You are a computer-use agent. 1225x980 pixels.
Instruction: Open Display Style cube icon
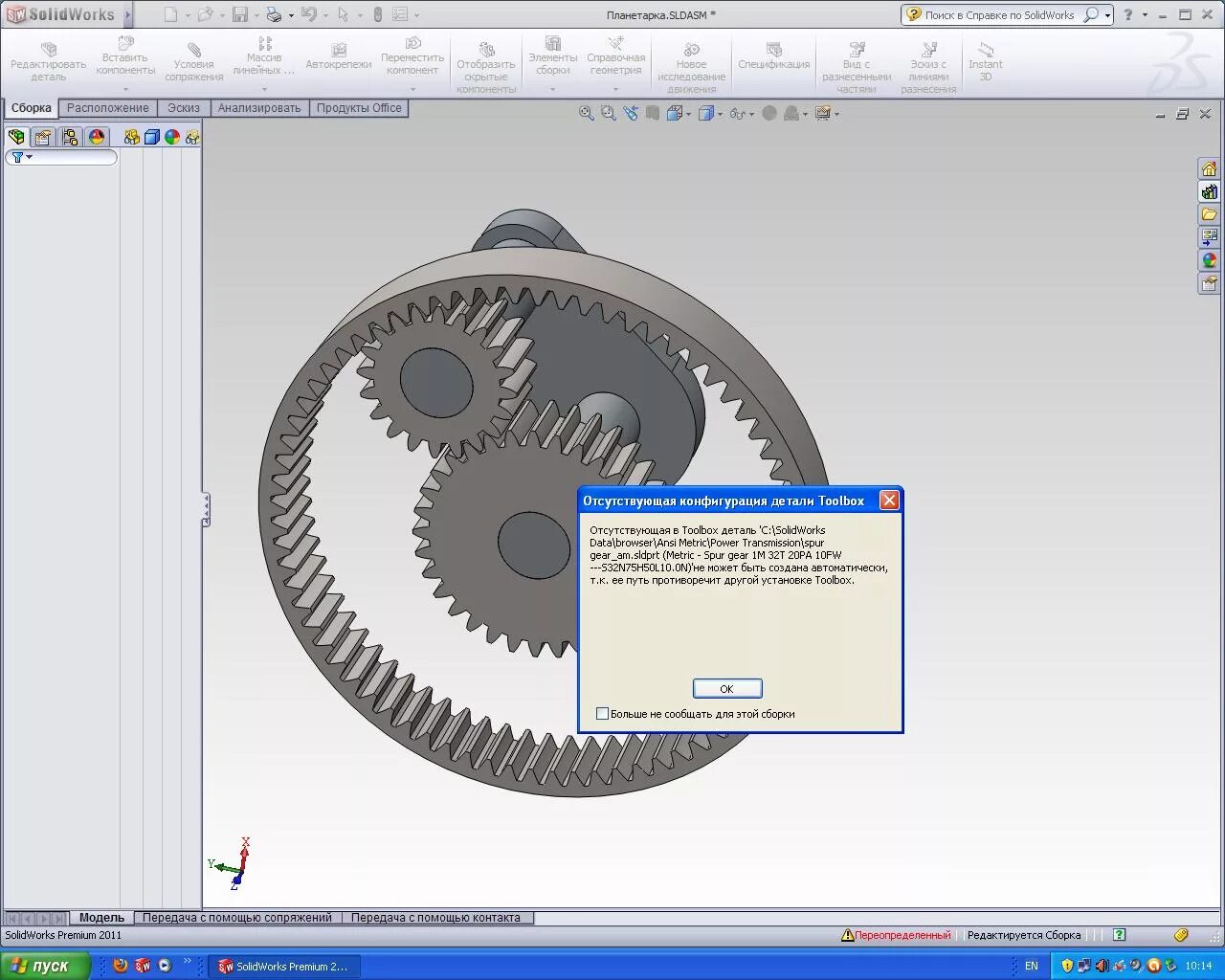[705, 113]
